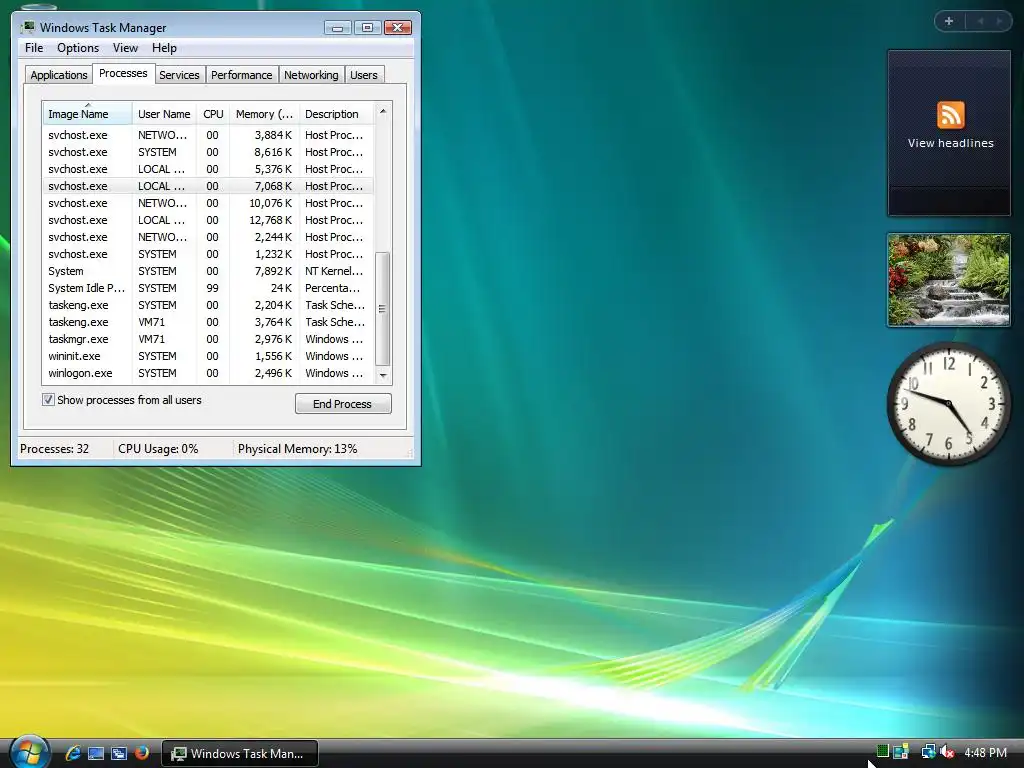Sort by the User Name column header
This screenshot has width=1024, height=768.
[x=164, y=114]
